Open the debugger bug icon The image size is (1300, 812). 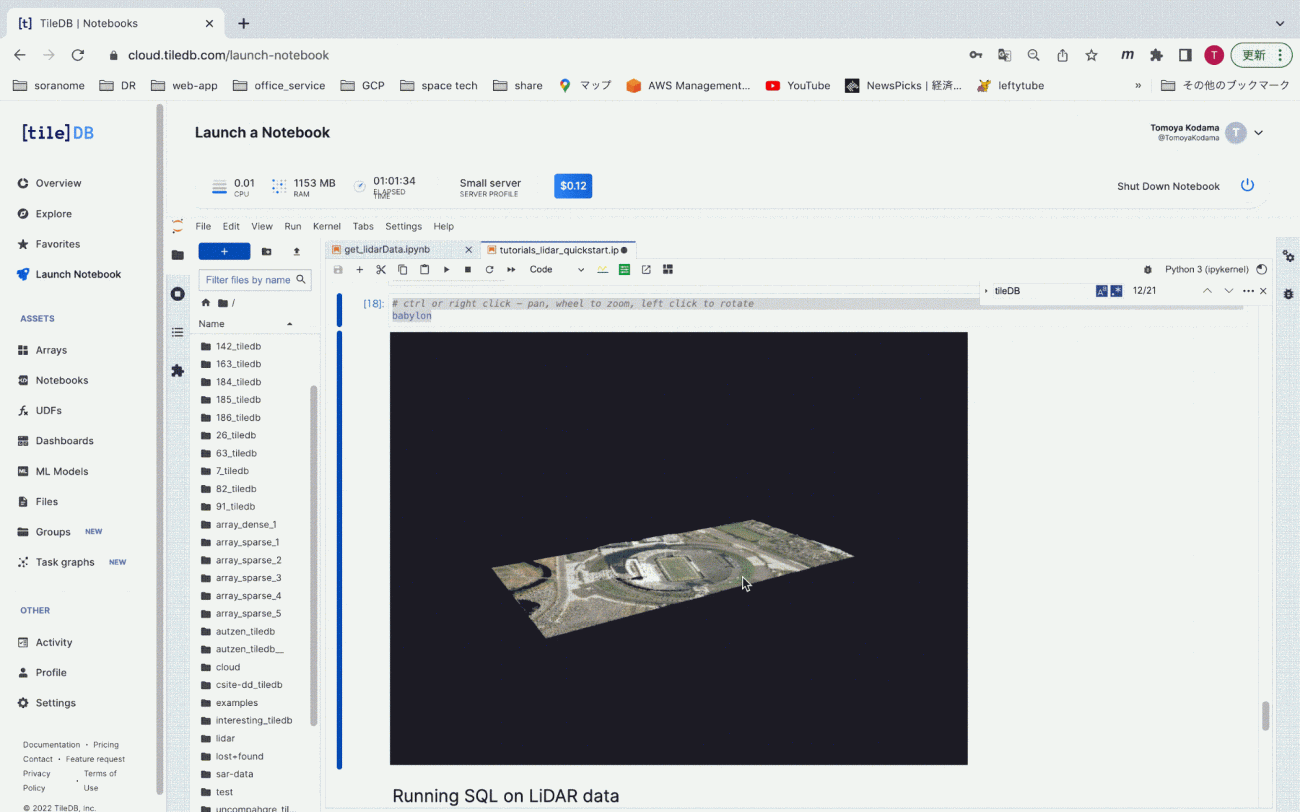[1148, 269]
